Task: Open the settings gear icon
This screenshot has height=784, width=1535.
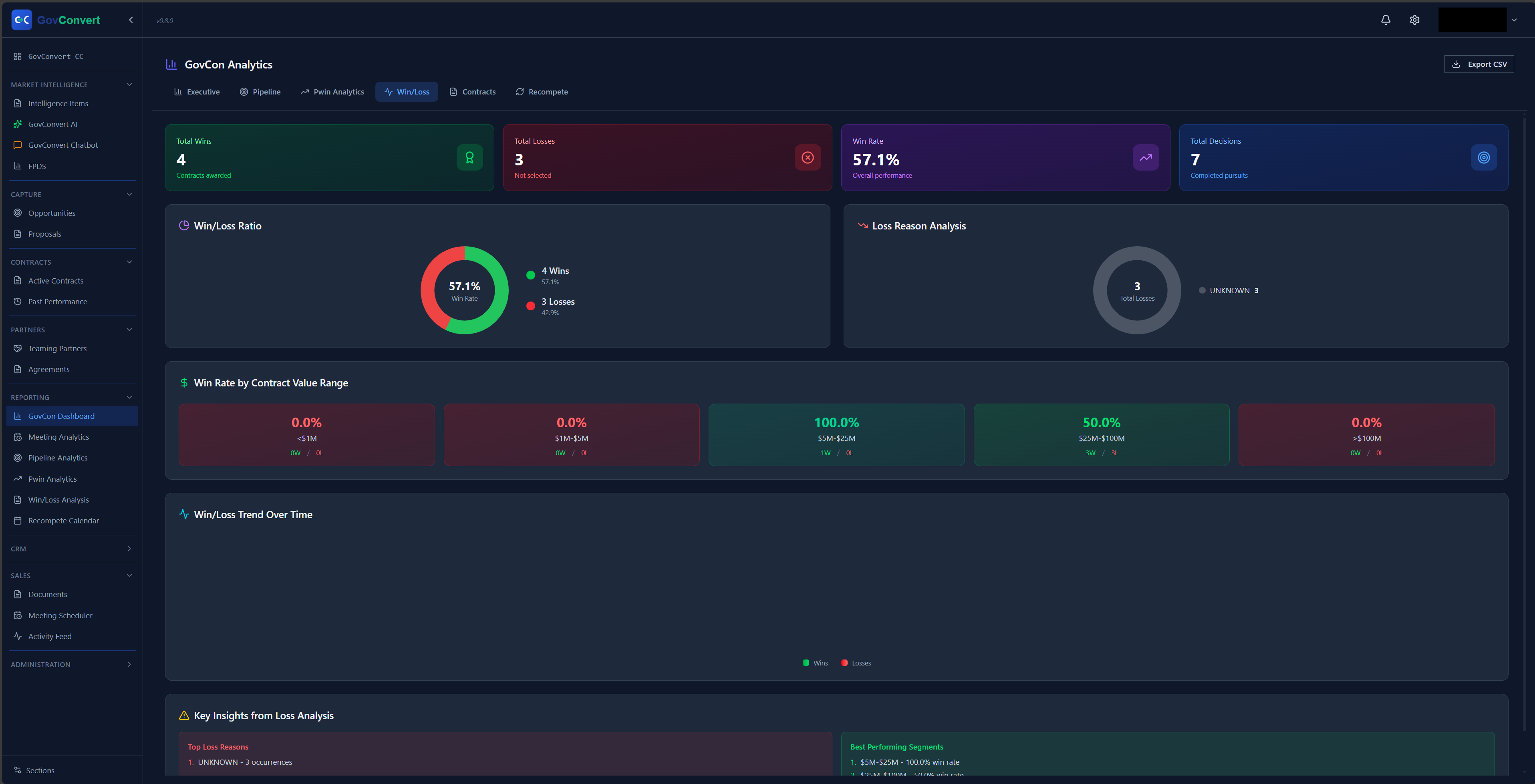Action: [1415, 20]
